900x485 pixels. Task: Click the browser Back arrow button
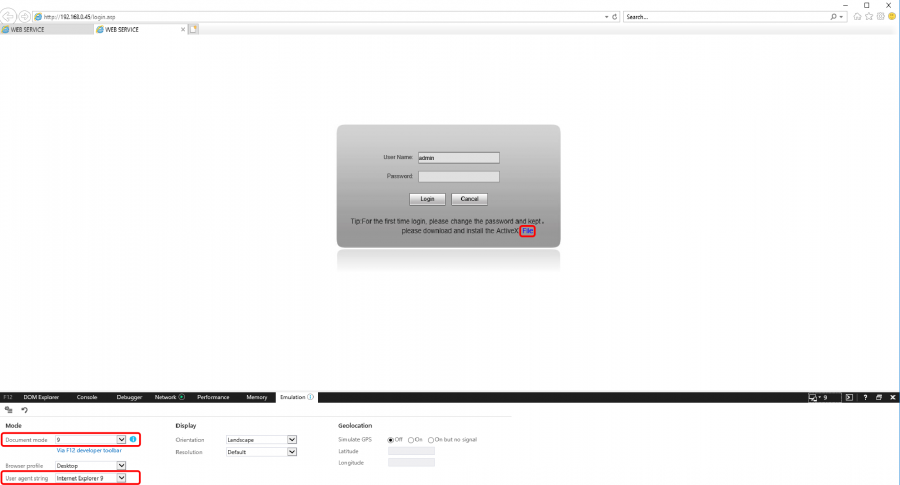click(9, 17)
